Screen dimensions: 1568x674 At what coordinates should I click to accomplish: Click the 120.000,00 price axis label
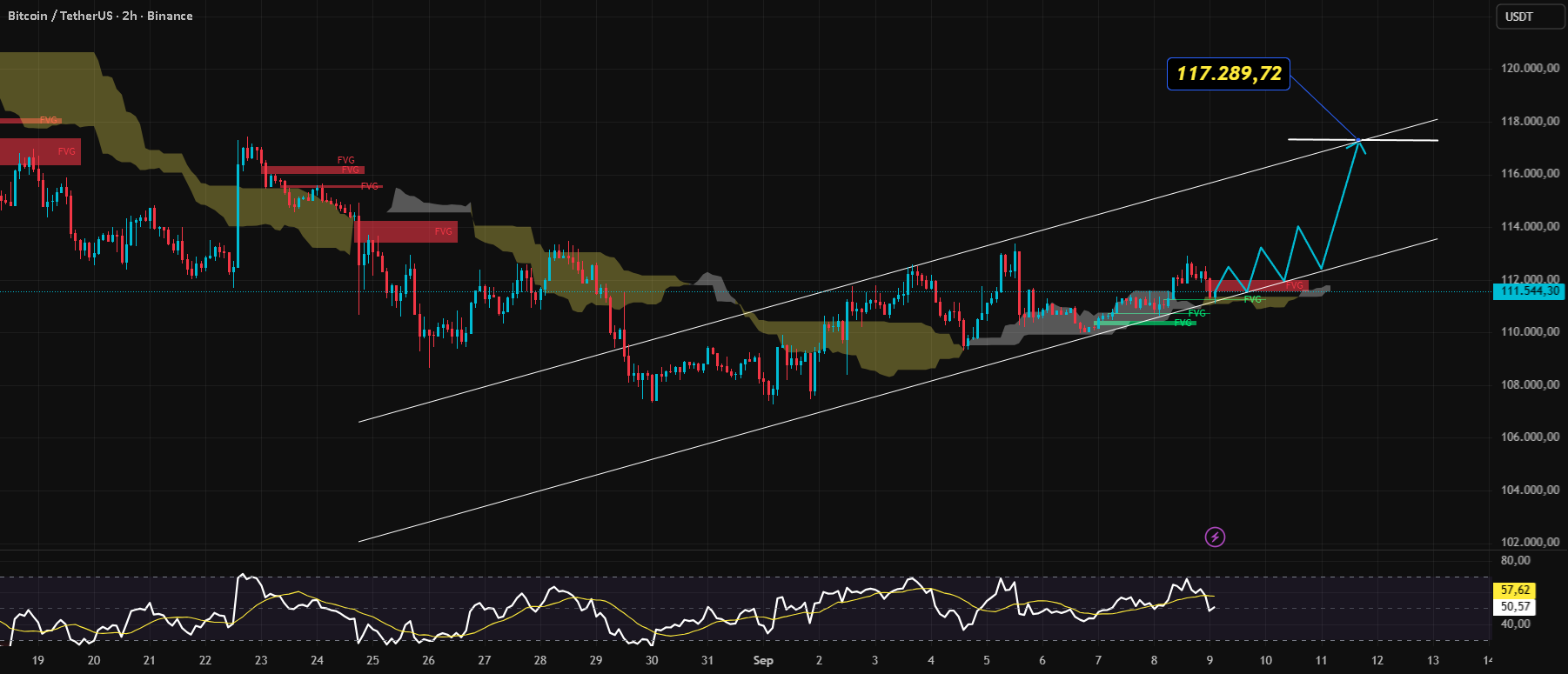click(x=1530, y=68)
